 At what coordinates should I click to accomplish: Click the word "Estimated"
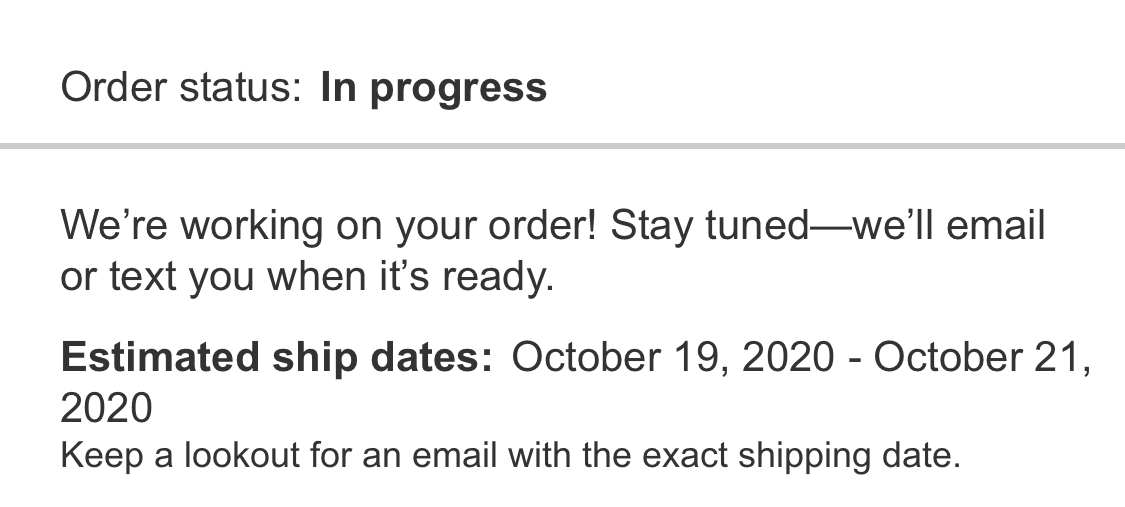tap(154, 356)
